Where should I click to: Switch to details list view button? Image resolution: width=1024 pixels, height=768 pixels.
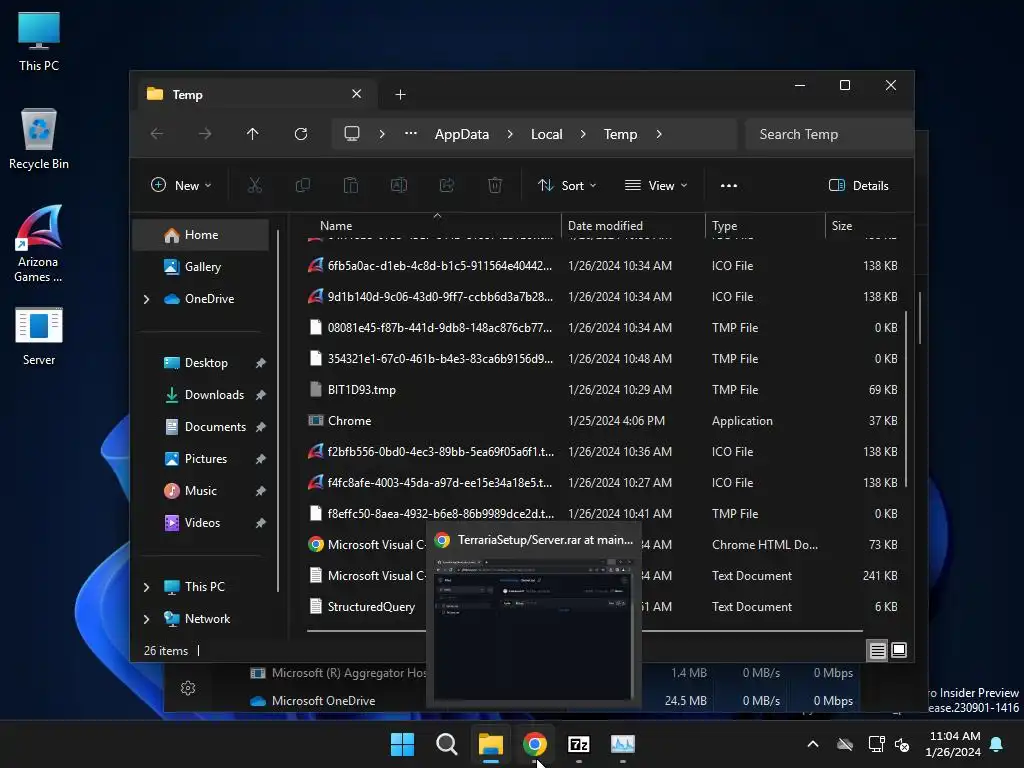coord(877,650)
